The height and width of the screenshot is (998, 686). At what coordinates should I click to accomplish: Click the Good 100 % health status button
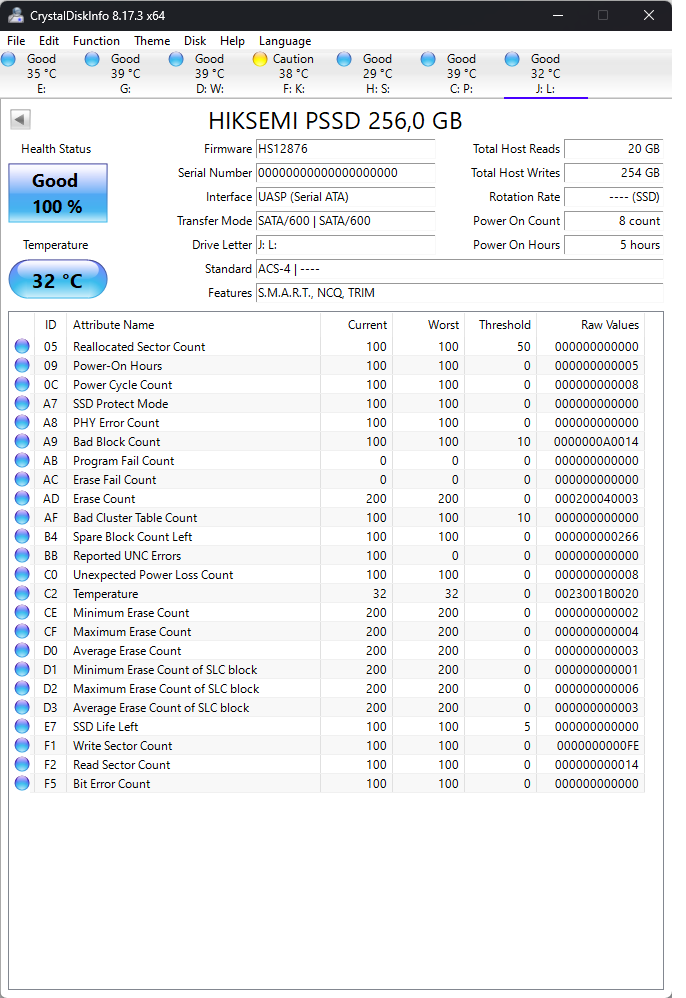coord(58,193)
